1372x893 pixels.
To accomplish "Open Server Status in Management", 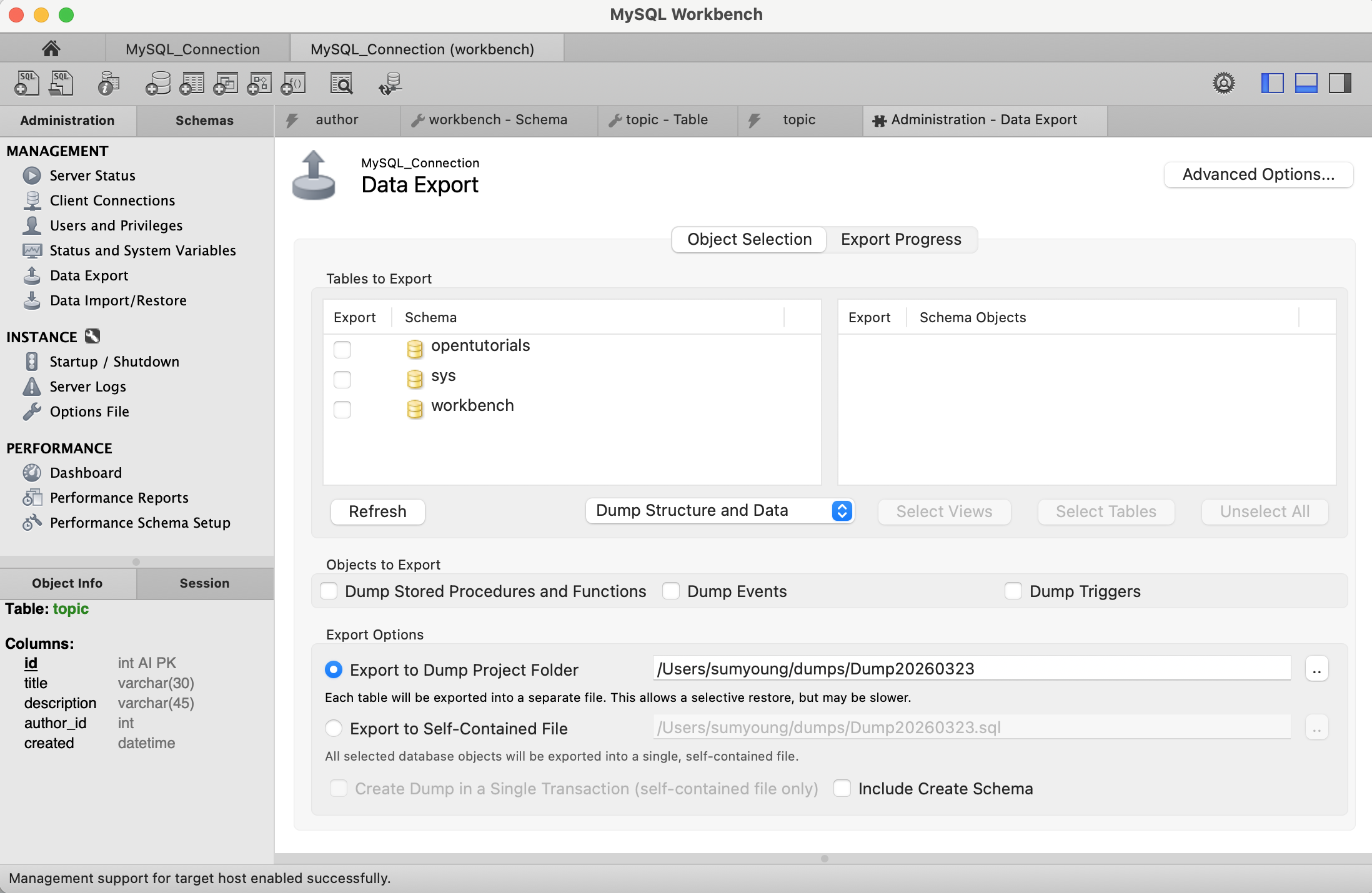I will (92, 175).
